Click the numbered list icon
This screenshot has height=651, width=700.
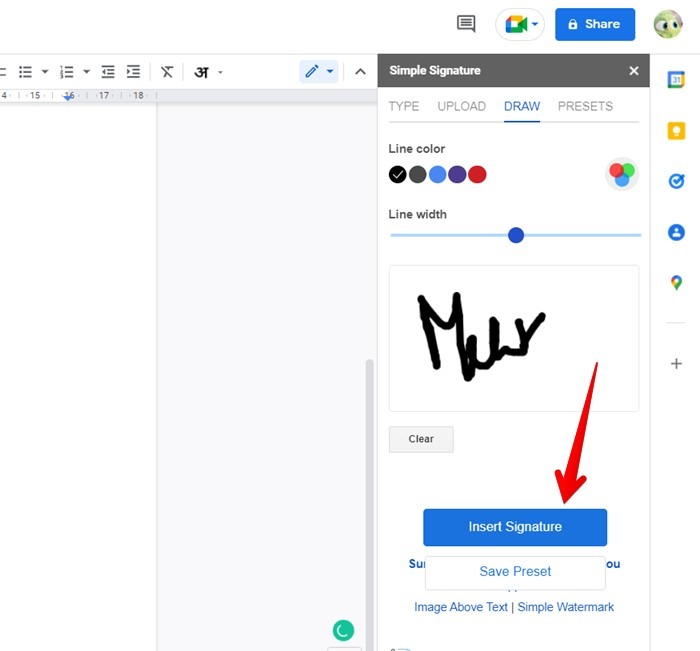67,72
